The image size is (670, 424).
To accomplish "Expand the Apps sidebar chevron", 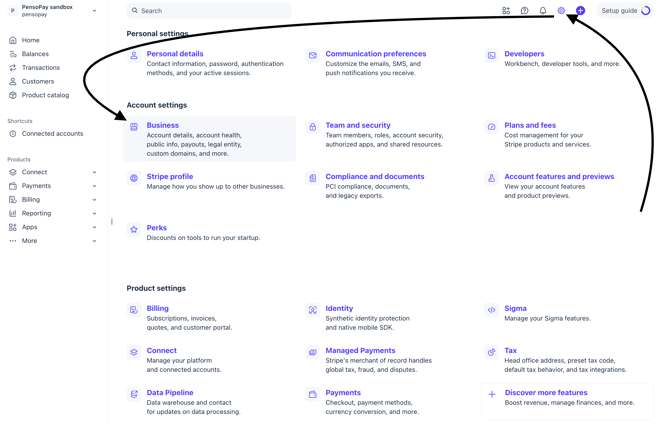I will pyautogui.click(x=94, y=227).
